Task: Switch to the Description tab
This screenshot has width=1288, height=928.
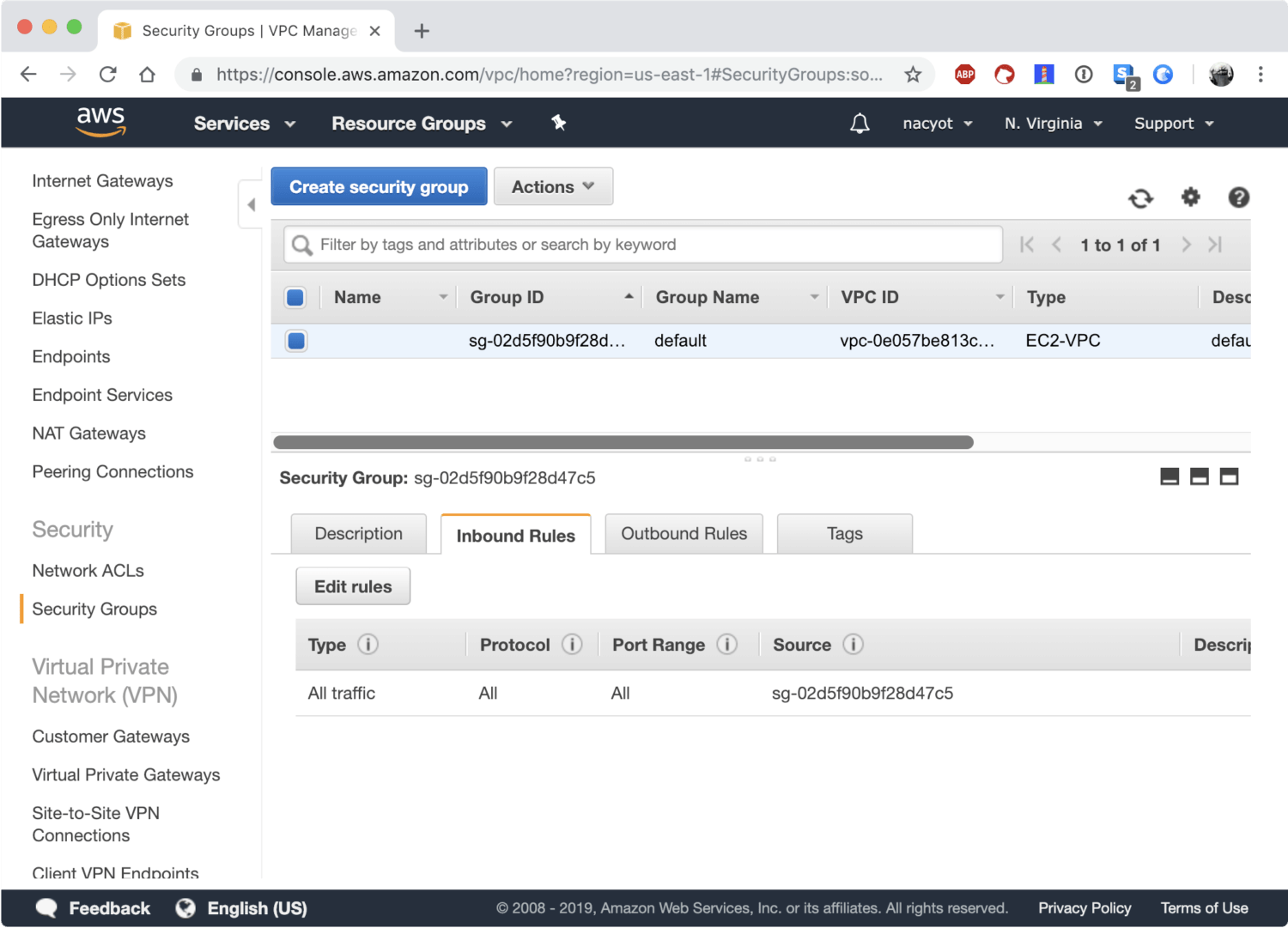Action: [359, 534]
